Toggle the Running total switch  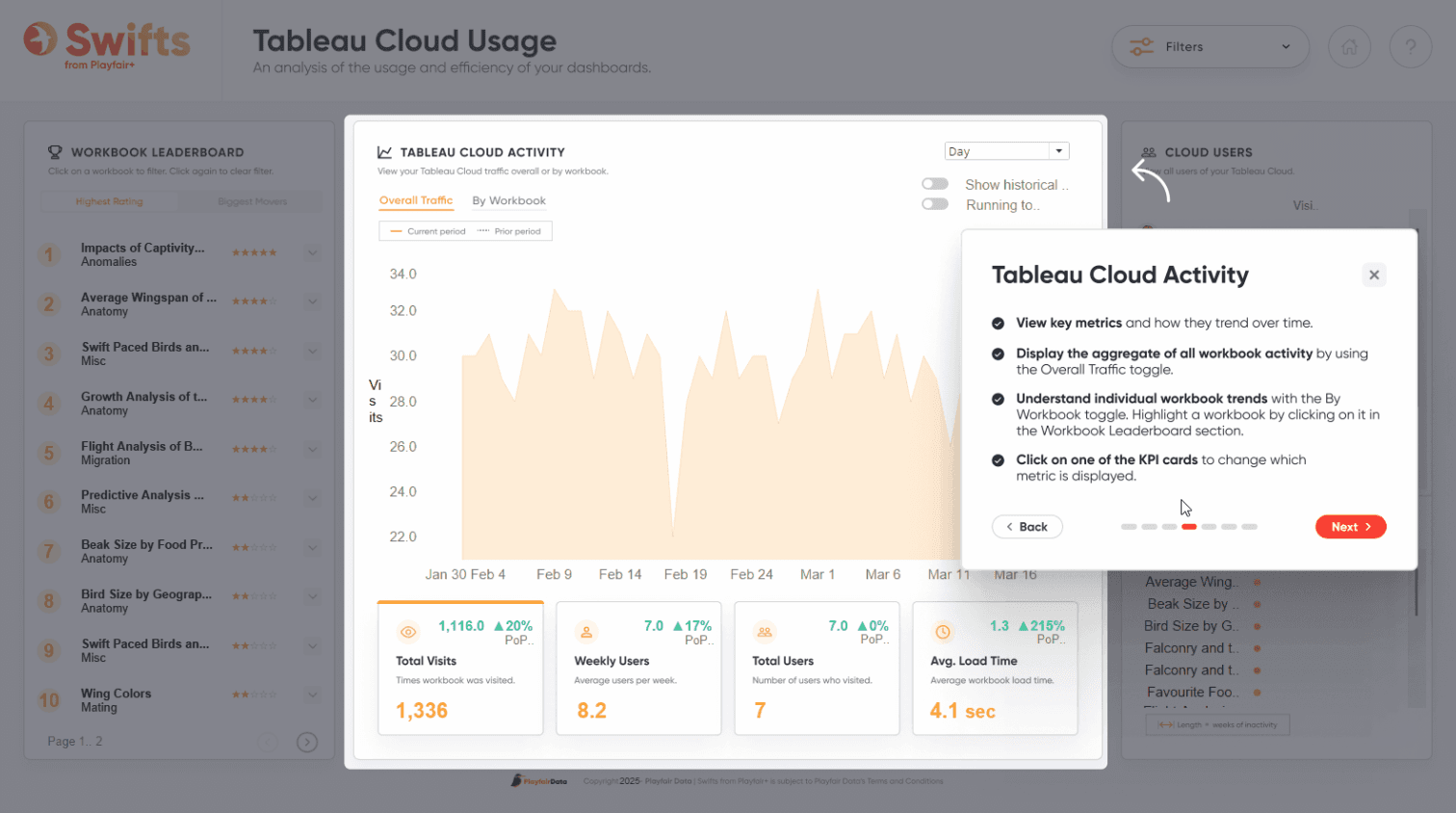935,204
